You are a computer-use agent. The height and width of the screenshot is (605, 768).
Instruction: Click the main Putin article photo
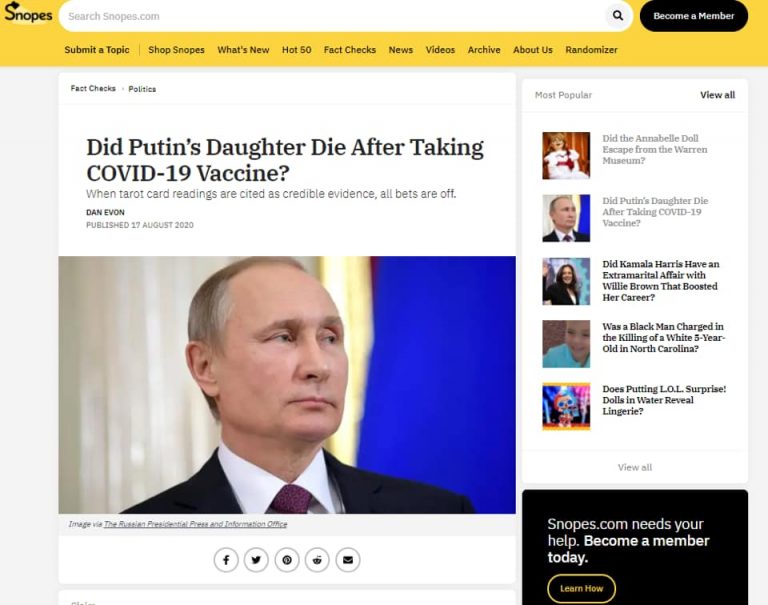click(287, 385)
